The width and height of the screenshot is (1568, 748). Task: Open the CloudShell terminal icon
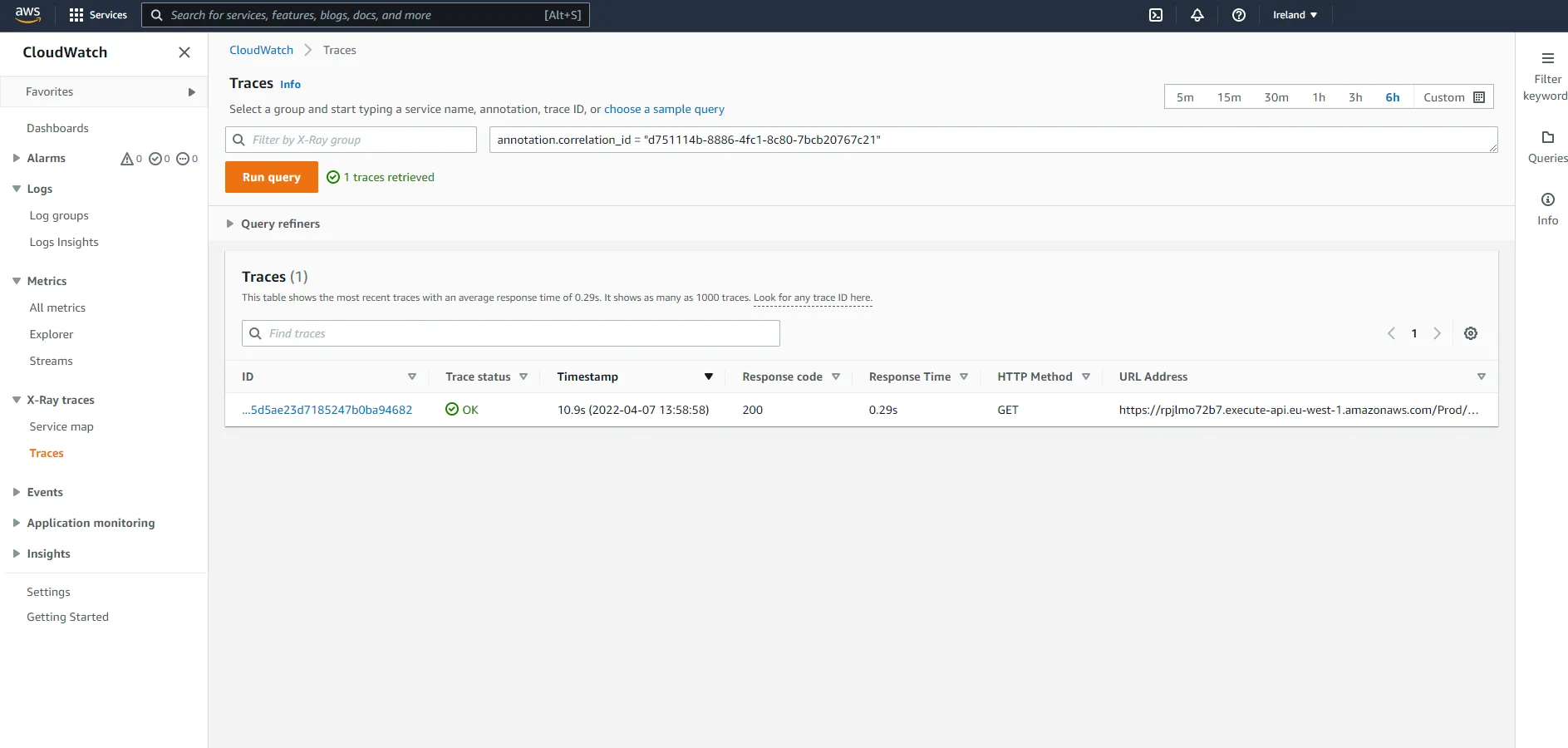point(1155,14)
